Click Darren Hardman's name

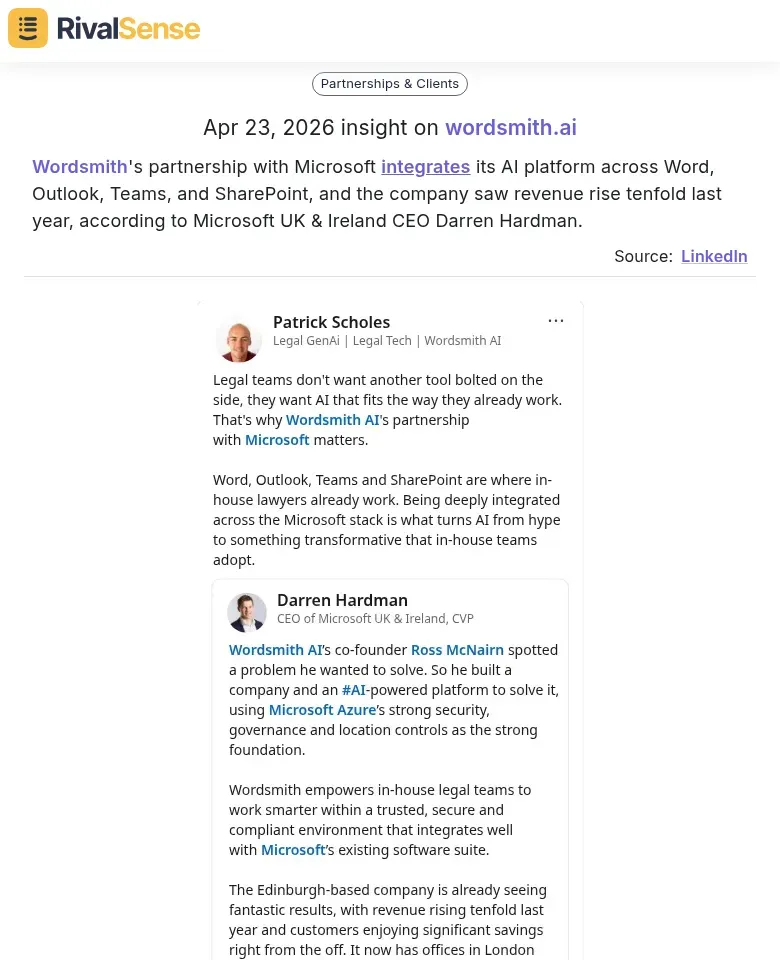pos(342,600)
